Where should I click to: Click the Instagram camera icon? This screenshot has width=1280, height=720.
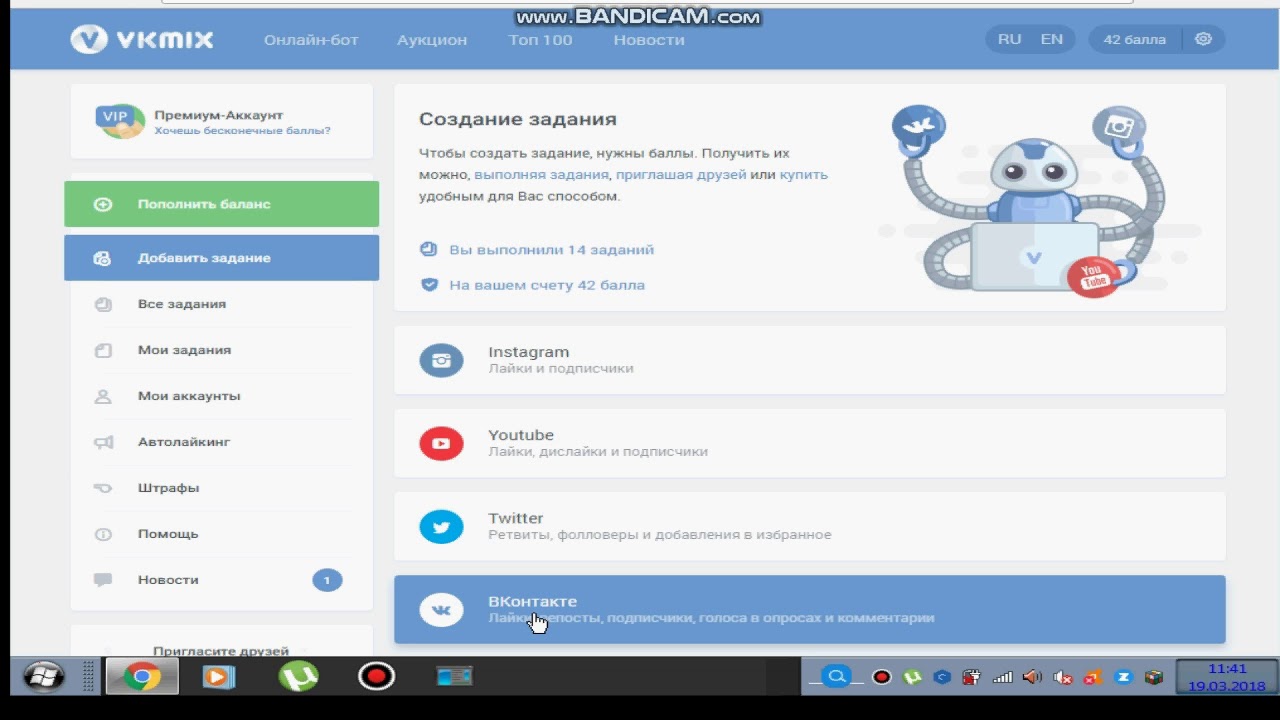tap(441, 360)
